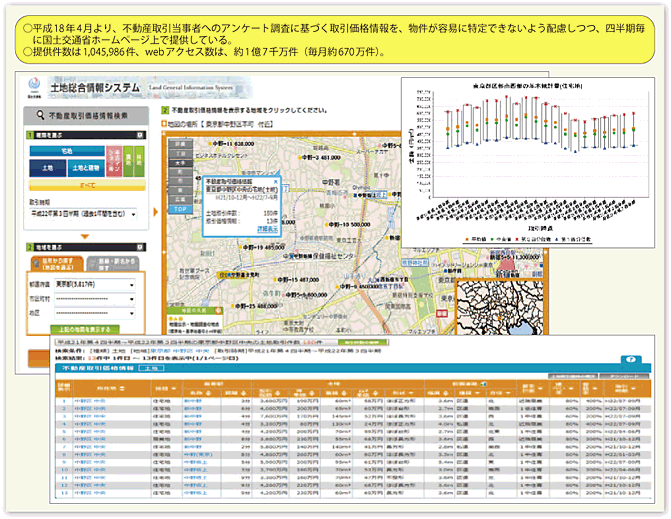This screenshot has height=519, width=671.
Task: Click the blue 第1四分位数 legend marker in the chart
Action: pos(556,239)
